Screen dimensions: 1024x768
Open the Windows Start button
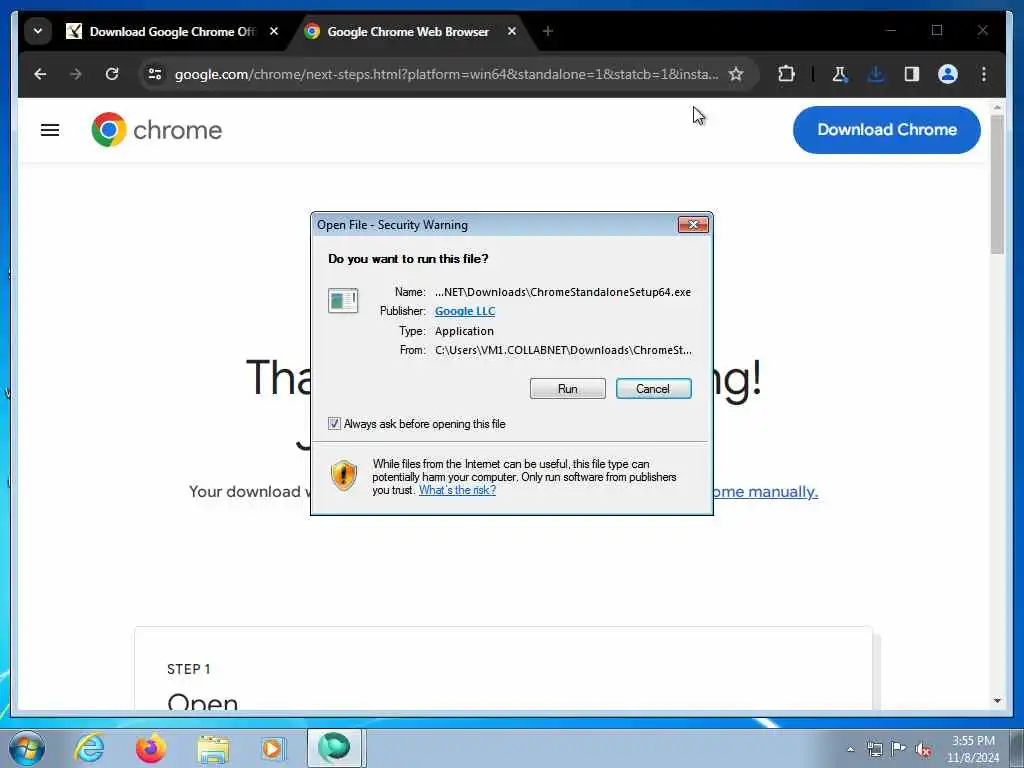pos(26,748)
